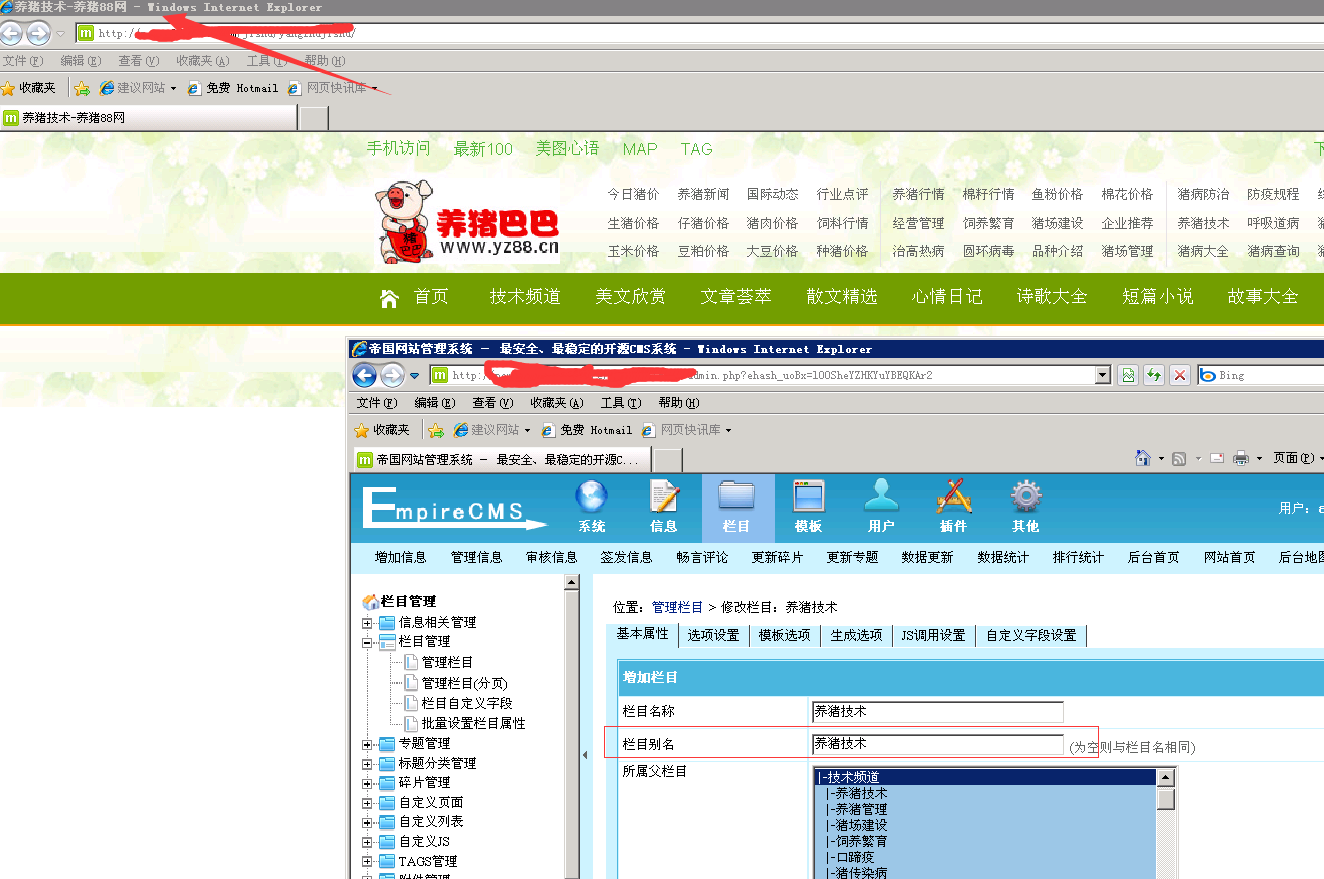The image size is (1324, 879).
Task: Open the 工具 menu in CMS browser window
Action: tap(620, 403)
